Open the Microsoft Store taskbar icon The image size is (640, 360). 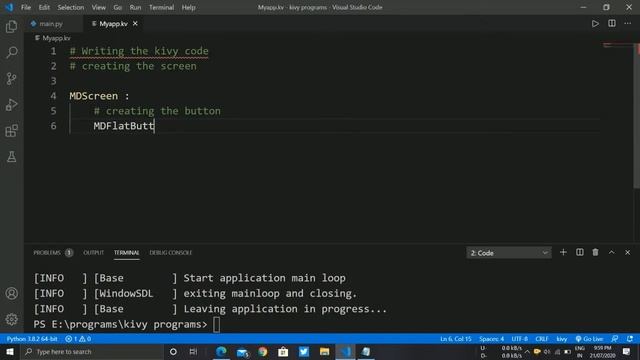tap(283, 351)
